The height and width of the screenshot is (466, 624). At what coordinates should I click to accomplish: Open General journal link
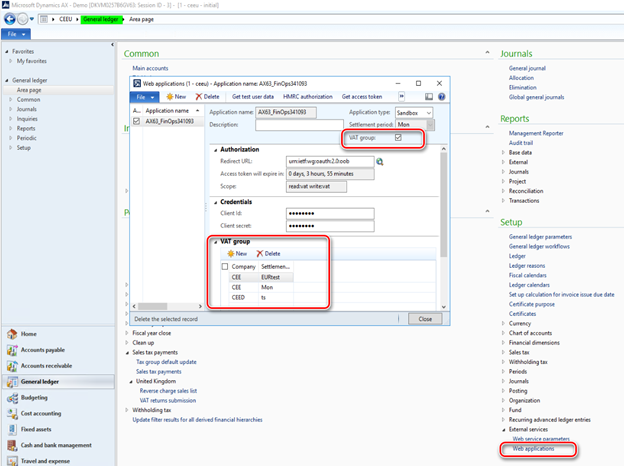click(527, 68)
